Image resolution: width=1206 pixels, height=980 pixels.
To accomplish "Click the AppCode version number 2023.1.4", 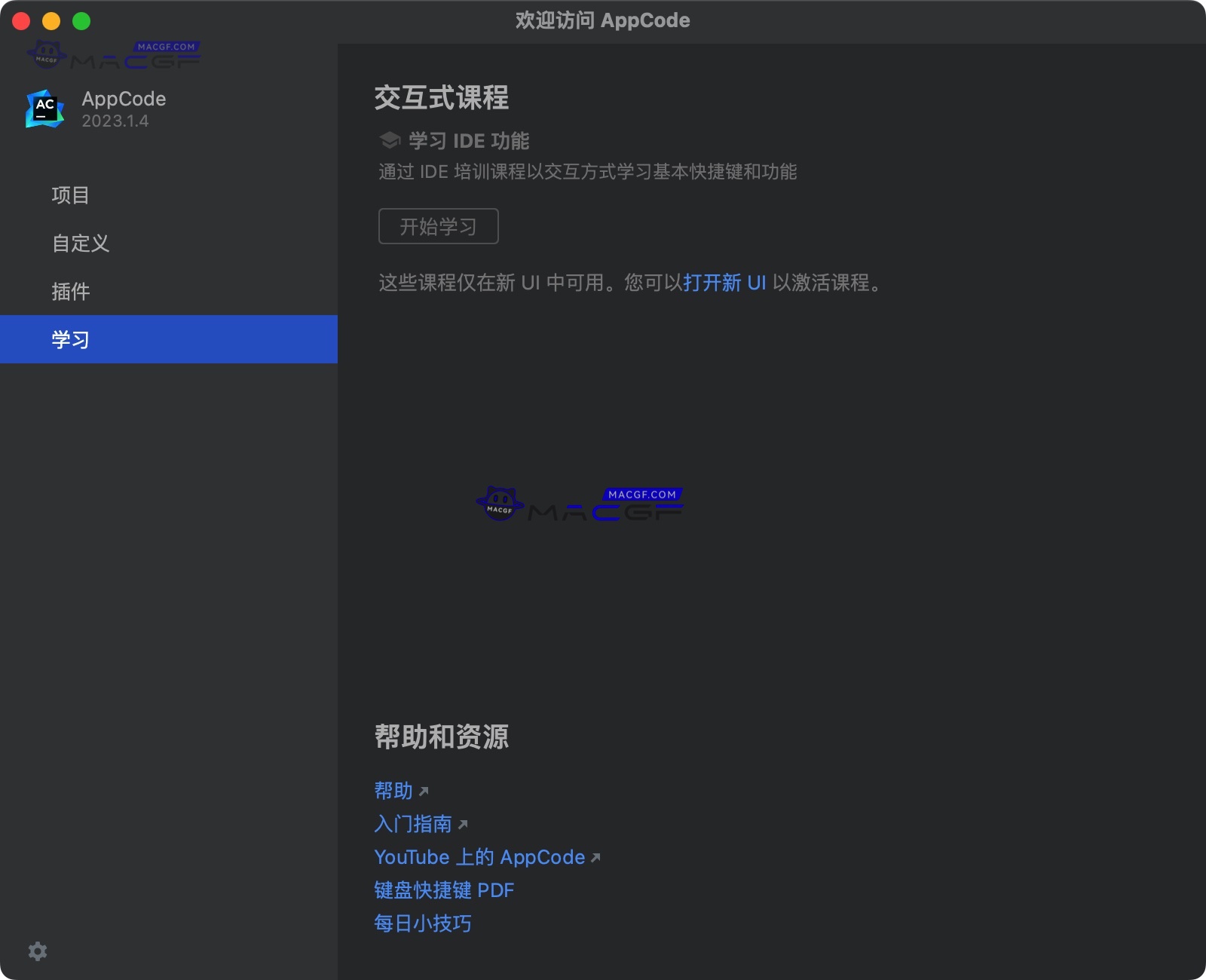I will click(114, 121).
